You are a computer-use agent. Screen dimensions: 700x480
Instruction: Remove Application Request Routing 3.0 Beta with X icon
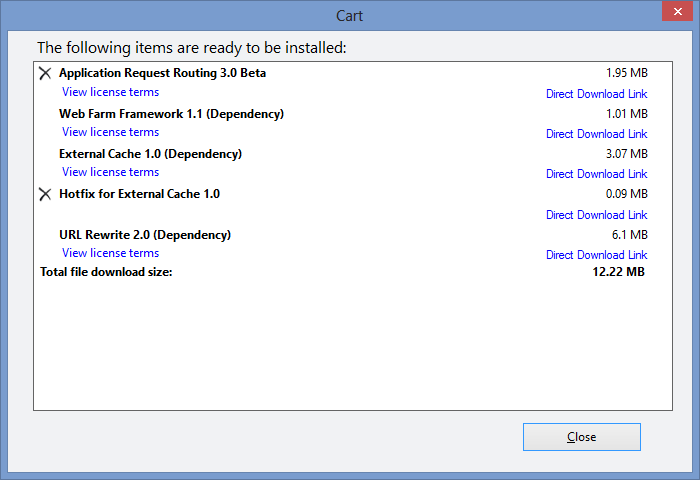(x=45, y=73)
